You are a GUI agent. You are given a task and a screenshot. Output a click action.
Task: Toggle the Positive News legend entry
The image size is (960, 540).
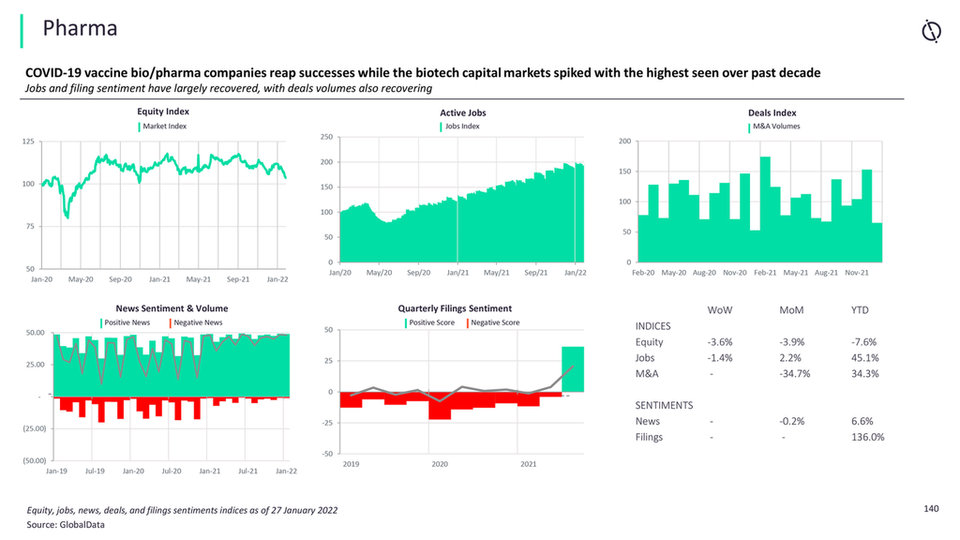pos(126,323)
